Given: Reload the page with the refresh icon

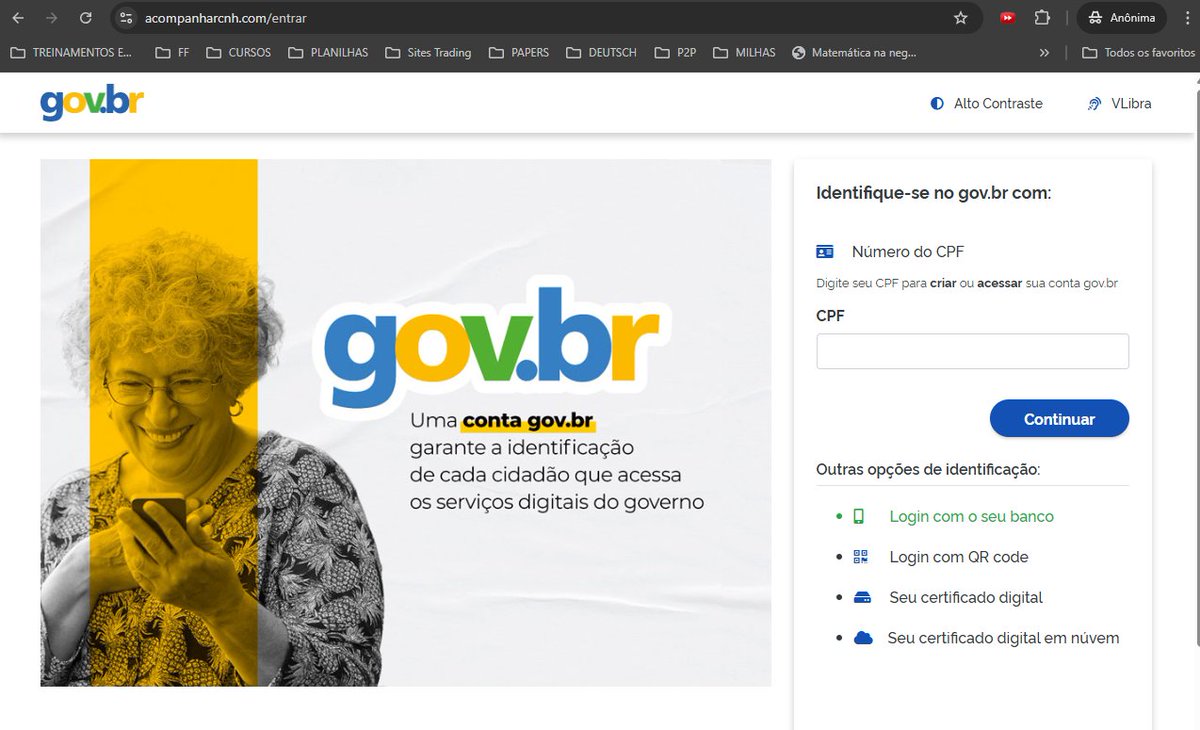Looking at the screenshot, I should (x=86, y=18).
